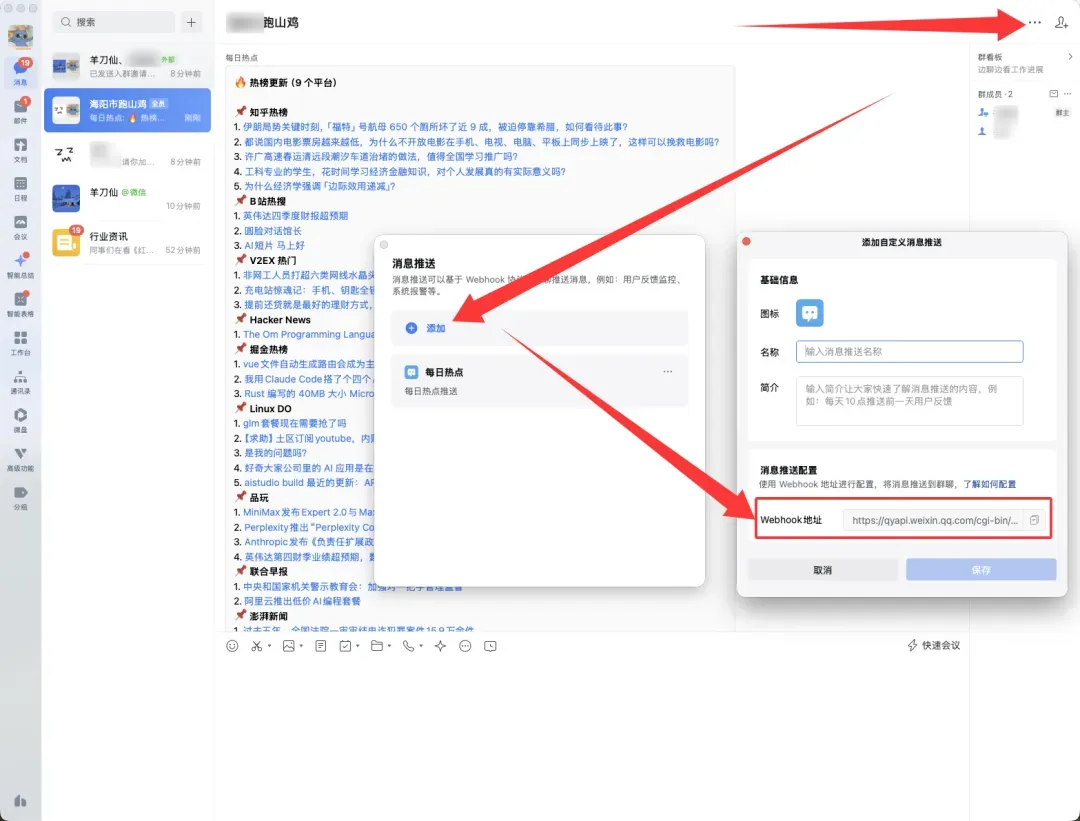
Task: Open the 阿里云推出低价 AI 编程套餐 link
Action: point(302,601)
